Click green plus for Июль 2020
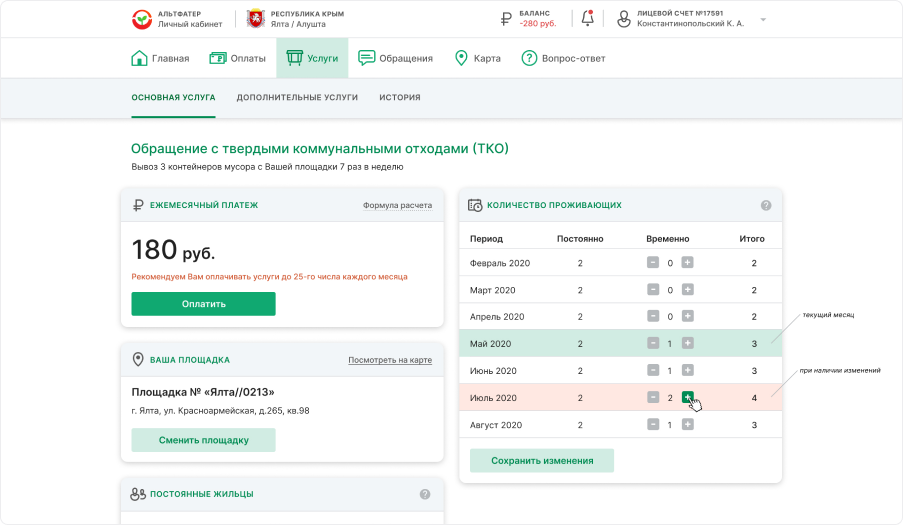Screen dimensions: 903x525 pos(688,397)
